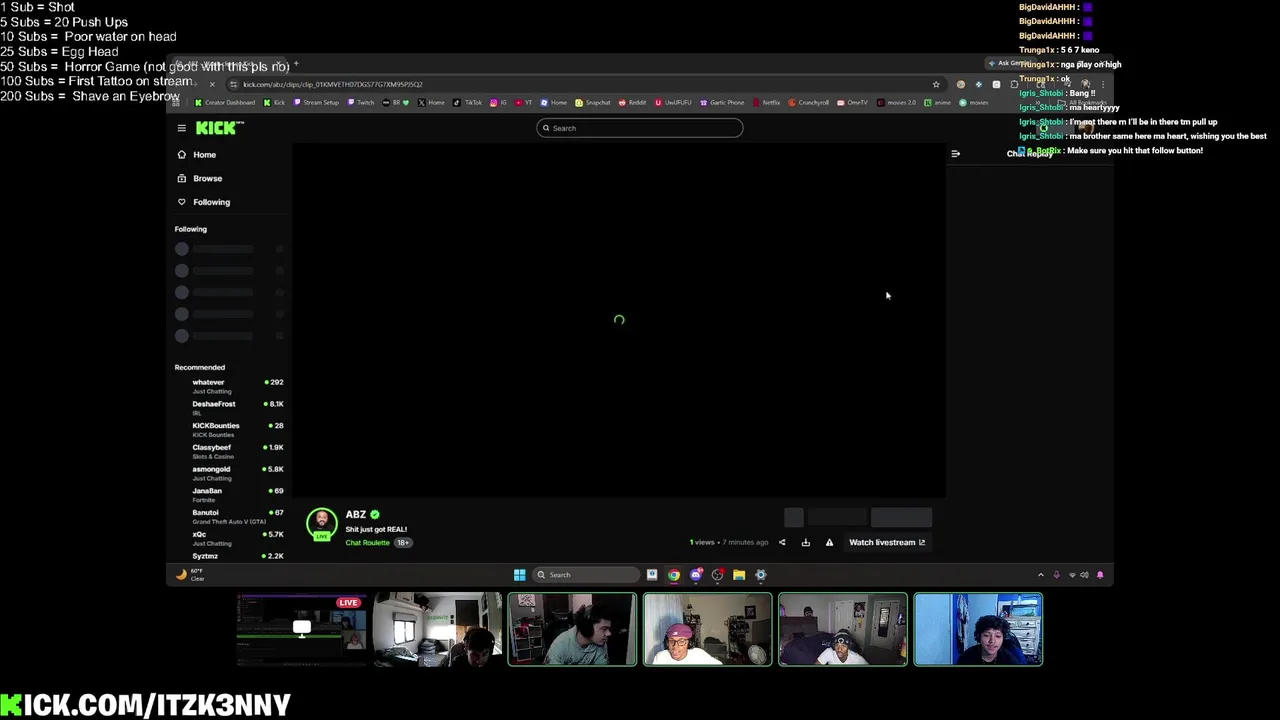Screen dimensions: 1280x720
Task: Report the clip with warning icon
Action: click(829, 542)
